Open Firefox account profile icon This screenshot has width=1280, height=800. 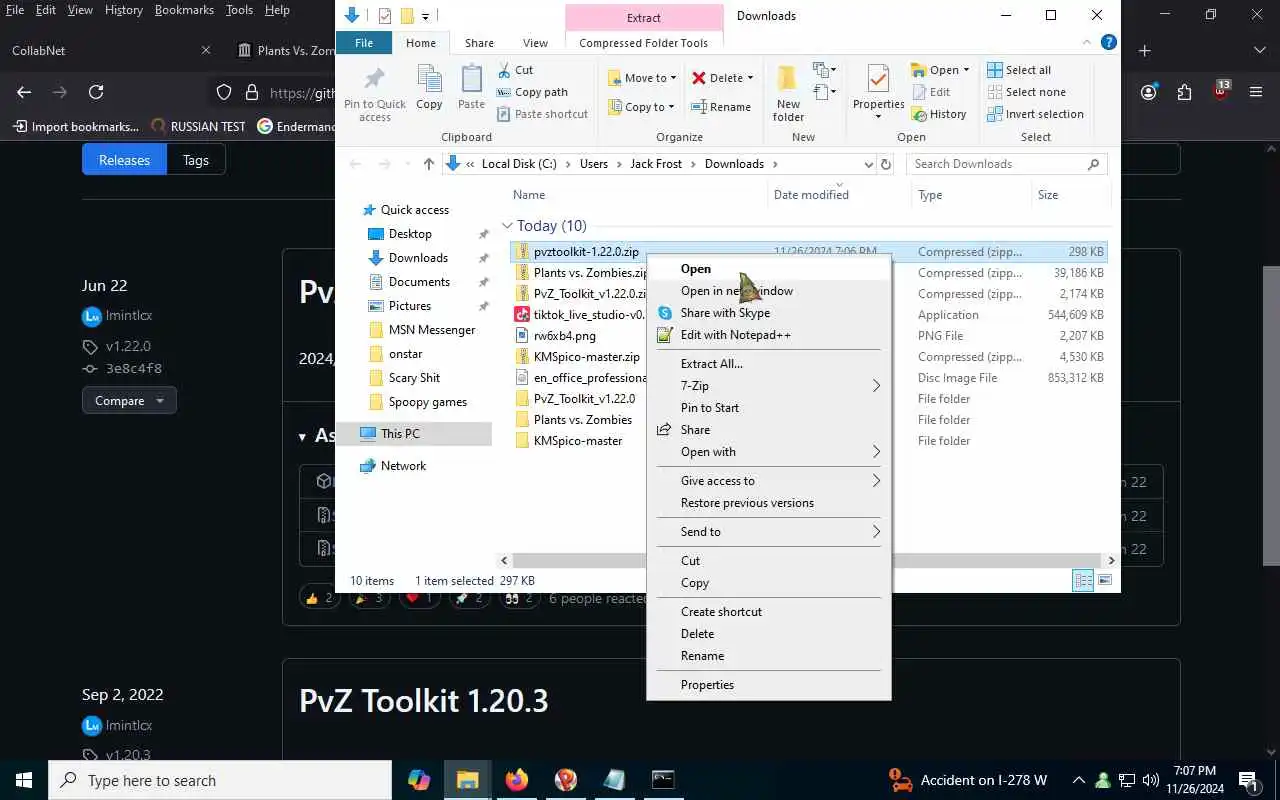pos(1149,92)
